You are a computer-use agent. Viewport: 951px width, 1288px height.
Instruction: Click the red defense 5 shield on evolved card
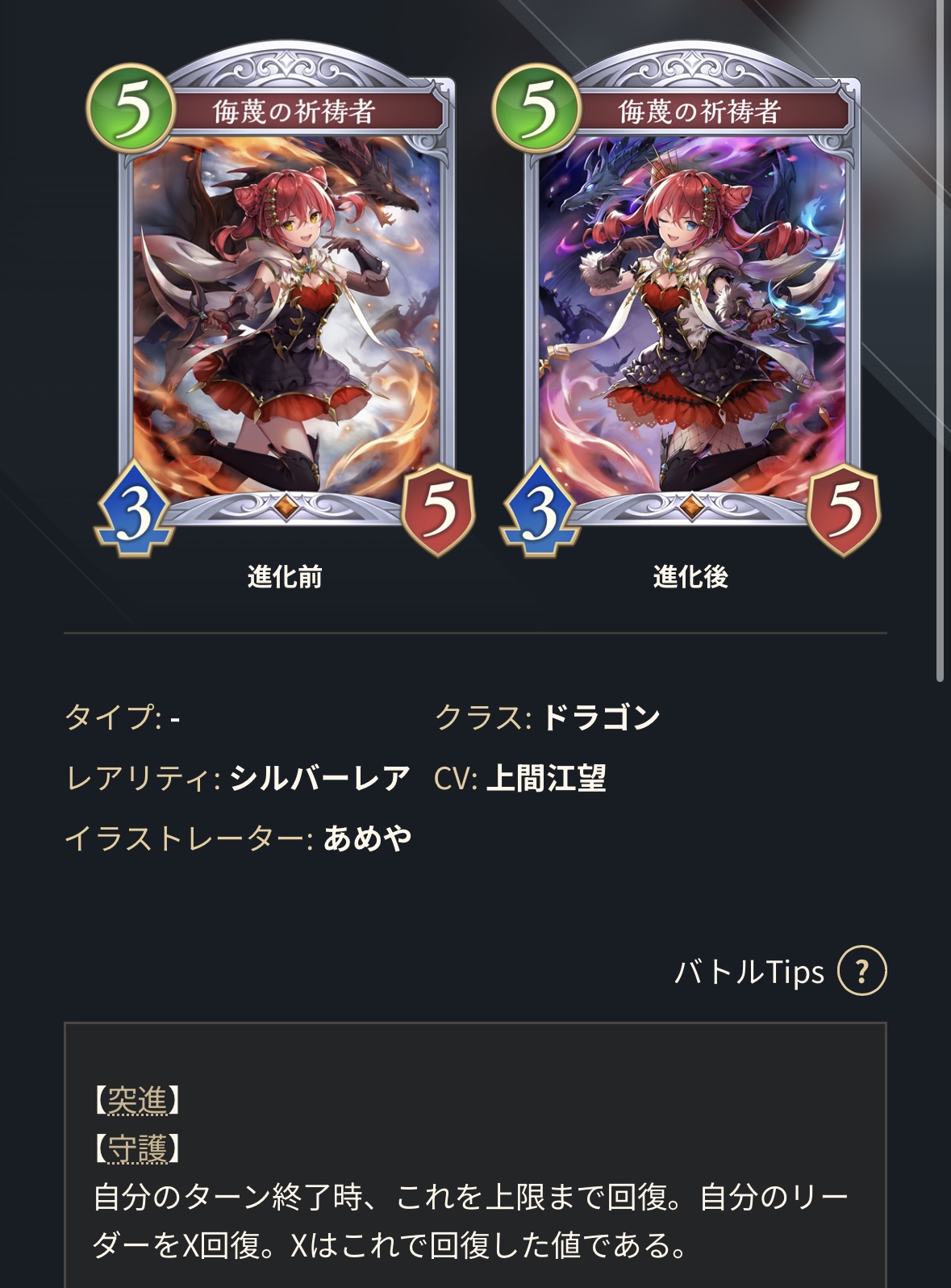[x=844, y=509]
